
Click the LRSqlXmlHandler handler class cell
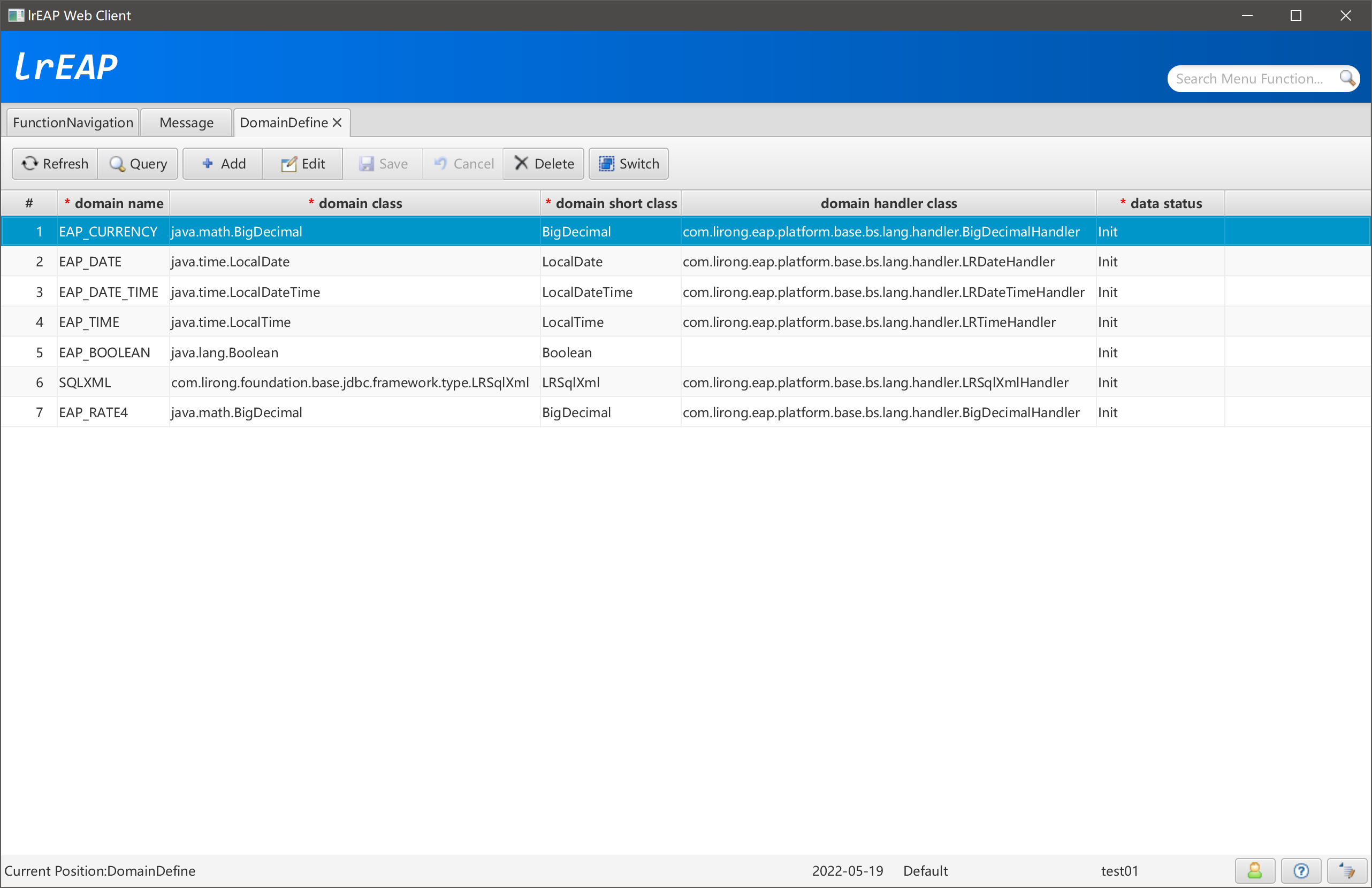[x=888, y=382]
